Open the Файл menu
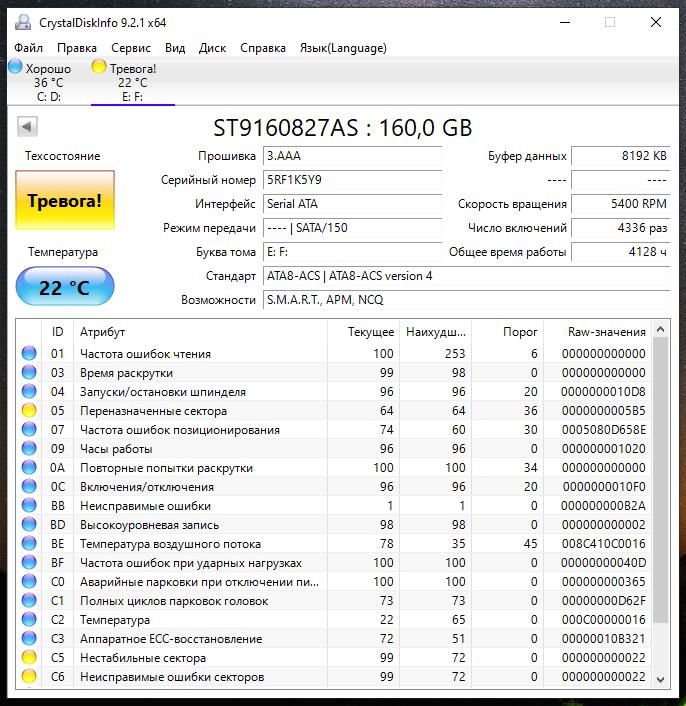This screenshot has width=686, height=706. [x=28, y=48]
